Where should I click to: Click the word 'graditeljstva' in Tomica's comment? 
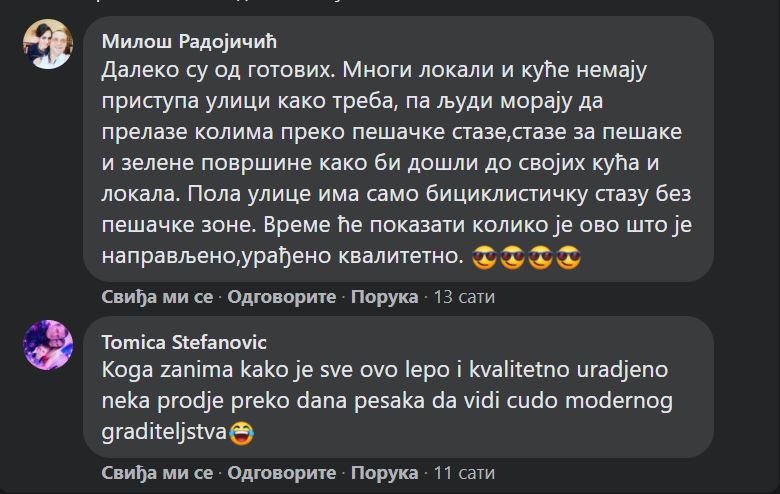coord(164,433)
